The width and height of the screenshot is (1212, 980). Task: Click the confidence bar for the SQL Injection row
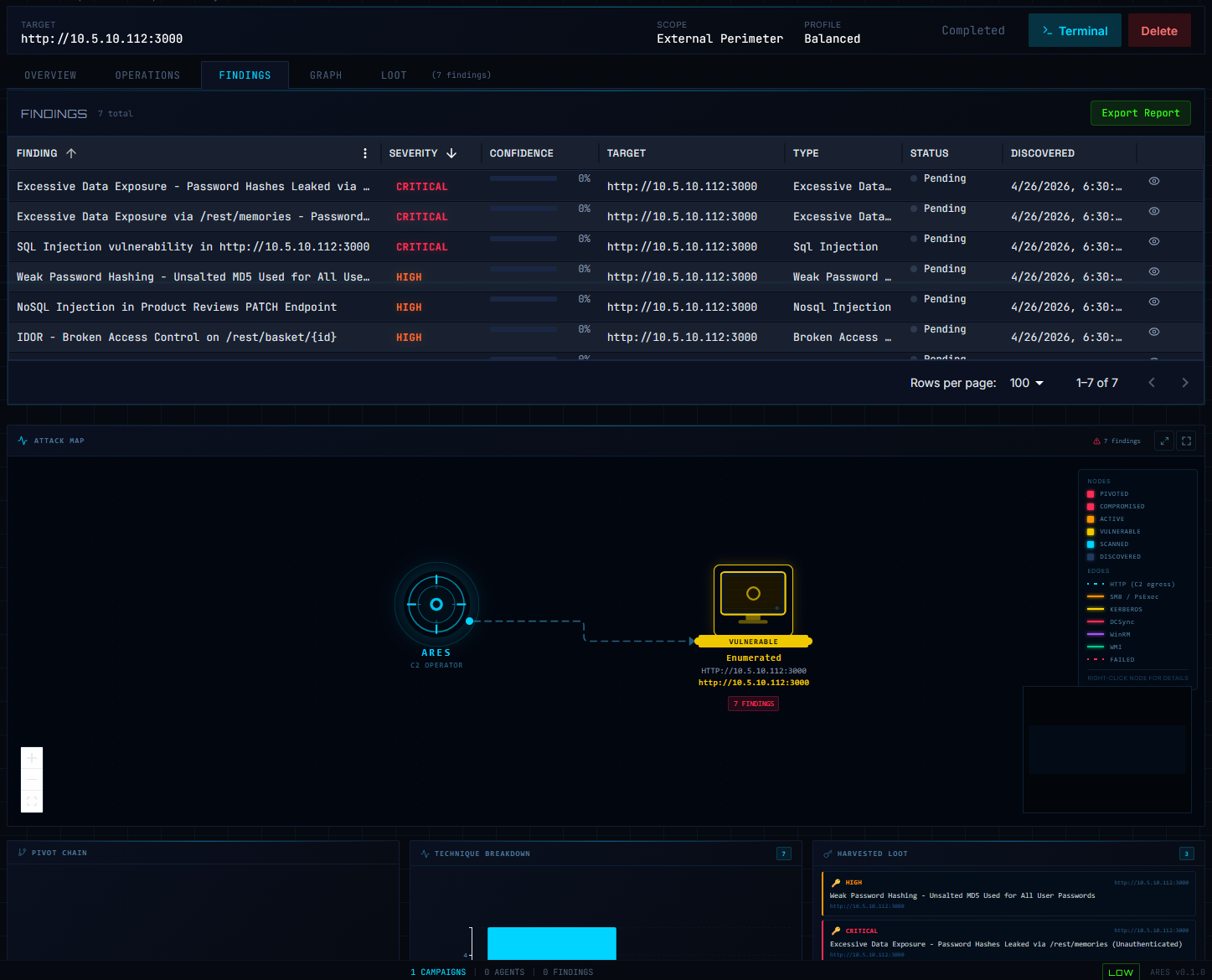coord(523,239)
